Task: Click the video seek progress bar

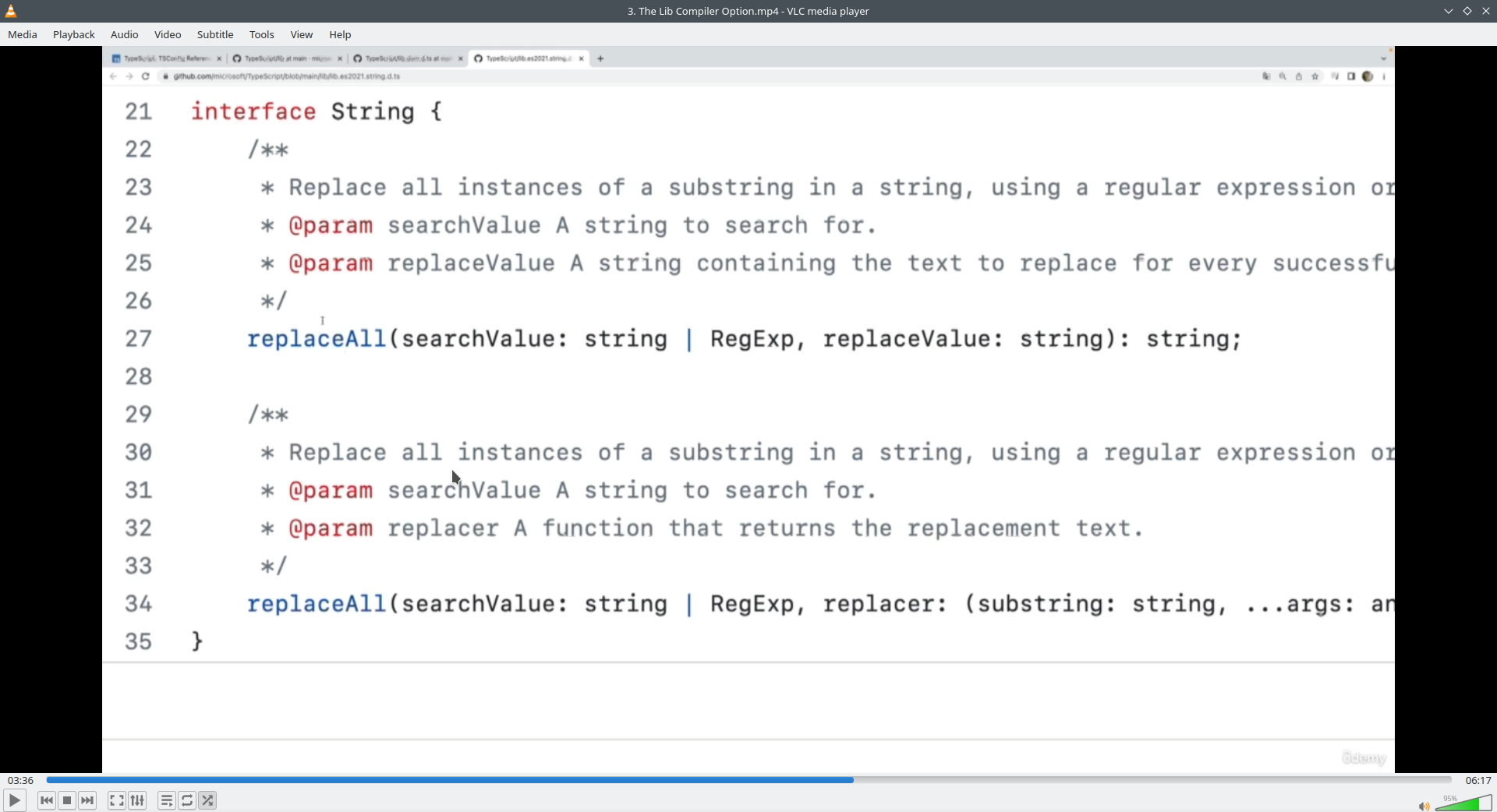Action: [x=748, y=779]
